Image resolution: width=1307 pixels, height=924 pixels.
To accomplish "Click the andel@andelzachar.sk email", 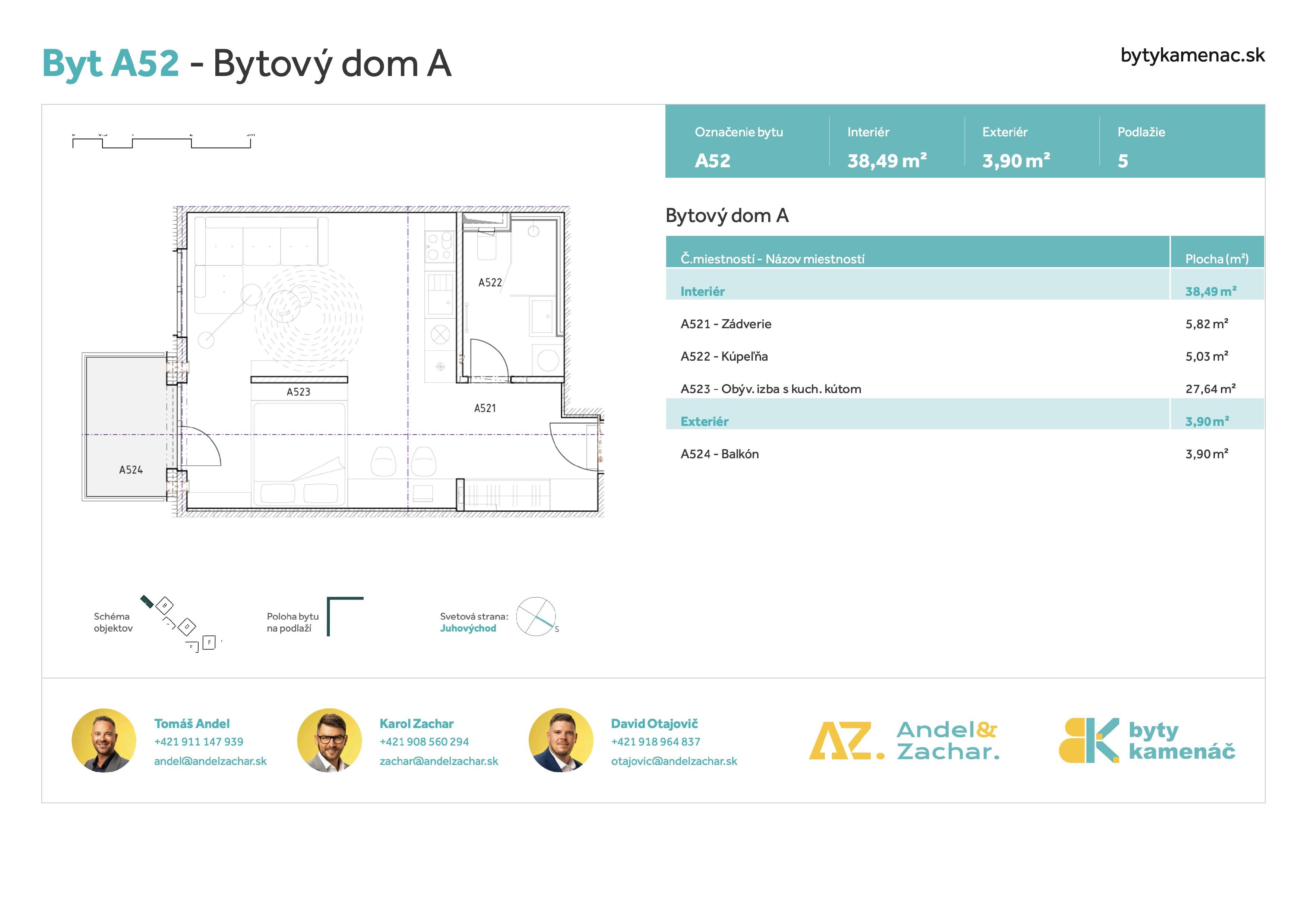I will coord(210,761).
